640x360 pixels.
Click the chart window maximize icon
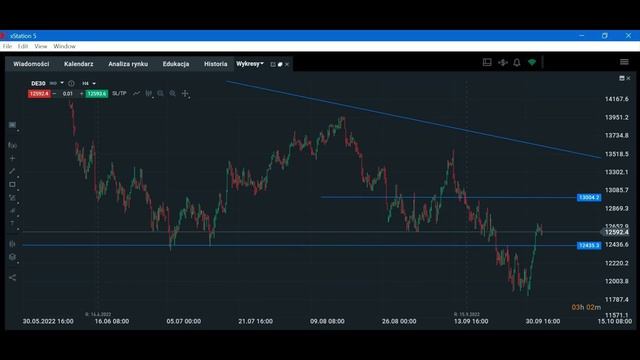tap(622, 78)
